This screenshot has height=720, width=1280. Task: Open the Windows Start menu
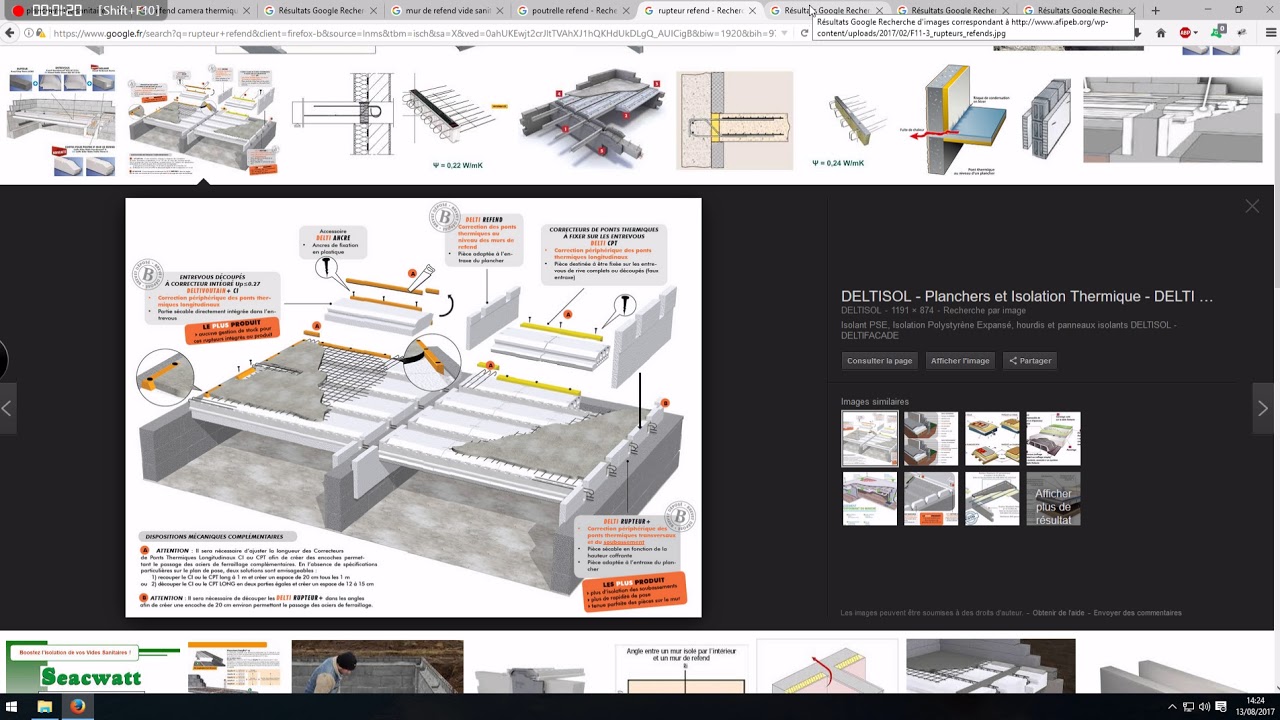pyautogui.click(x=12, y=707)
